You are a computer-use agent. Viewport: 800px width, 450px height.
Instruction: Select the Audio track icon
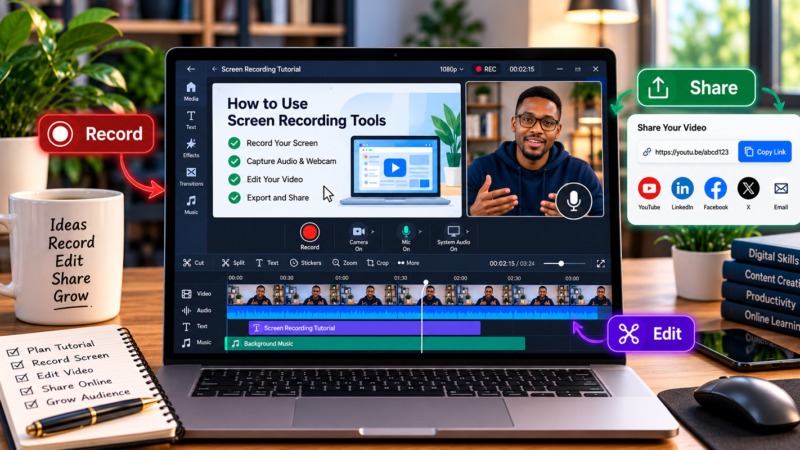pyautogui.click(x=186, y=310)
